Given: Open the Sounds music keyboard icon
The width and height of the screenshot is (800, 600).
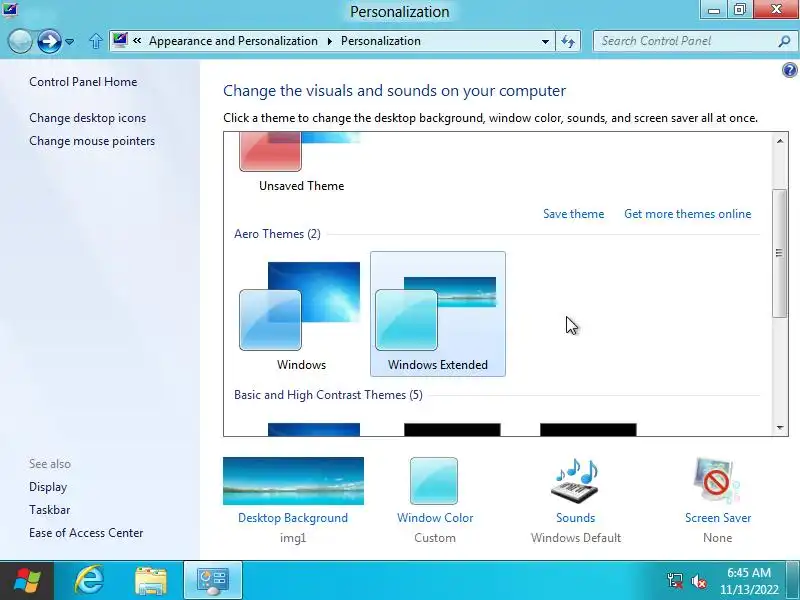Looking at the screenshot, I should pos(575,481).
